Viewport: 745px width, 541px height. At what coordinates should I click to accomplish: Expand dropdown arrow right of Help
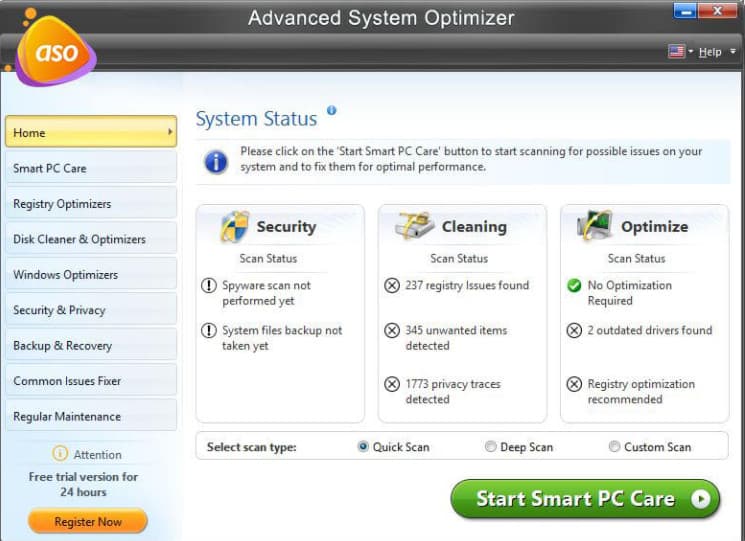pyautogui.click(x=733, y=51)
